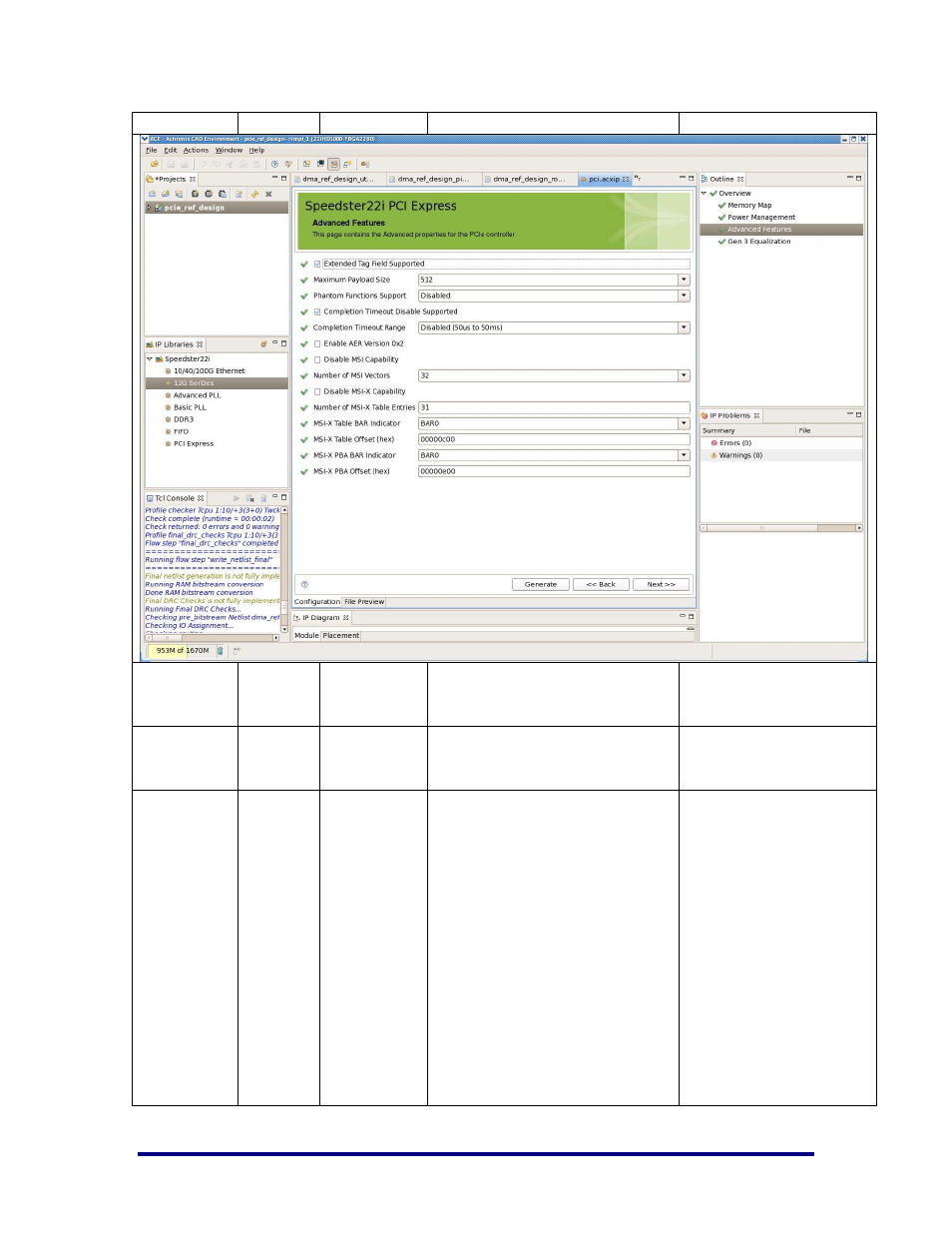952x1233 pixels.
Task: Select Memory Map in Outline
Action: [x=749, y=205]
